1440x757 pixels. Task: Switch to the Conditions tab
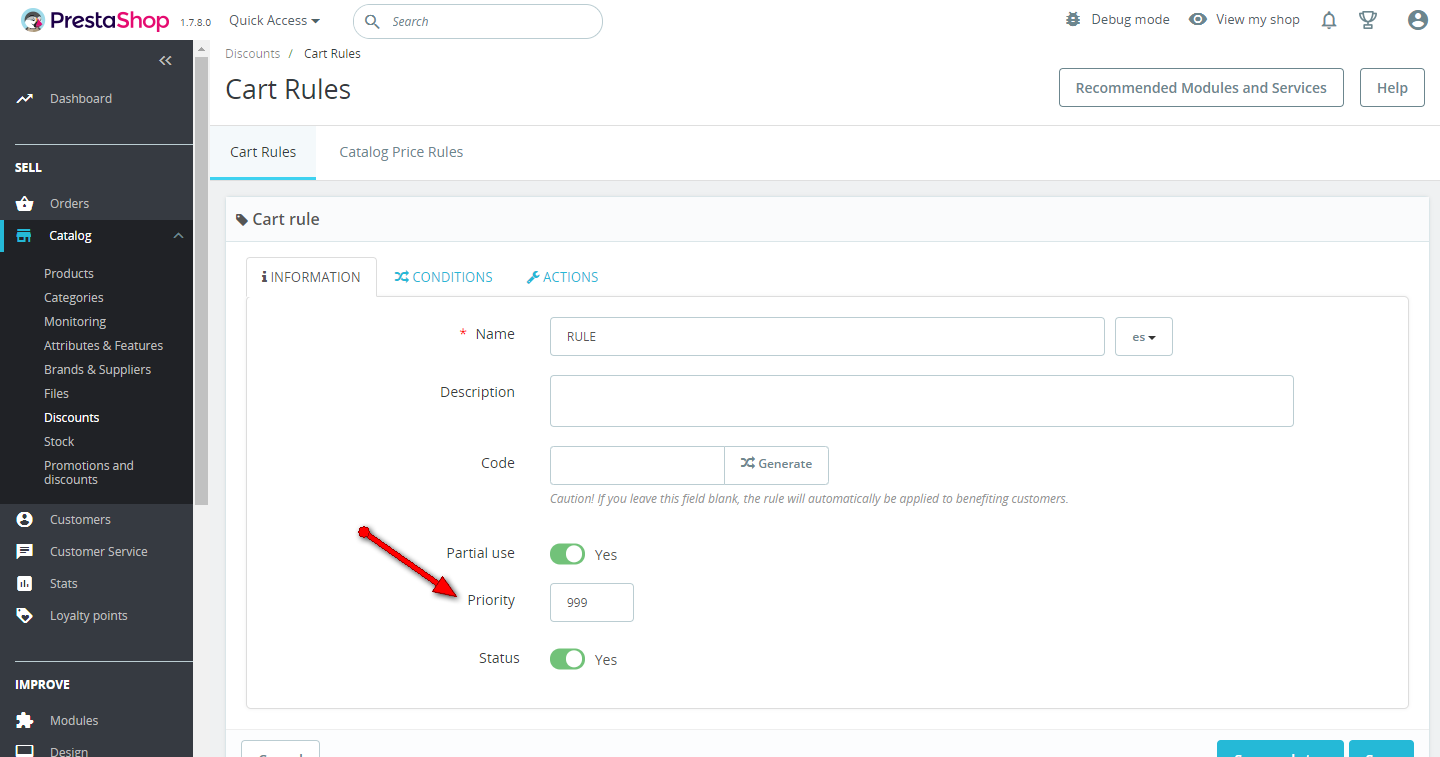coord(443,277)
